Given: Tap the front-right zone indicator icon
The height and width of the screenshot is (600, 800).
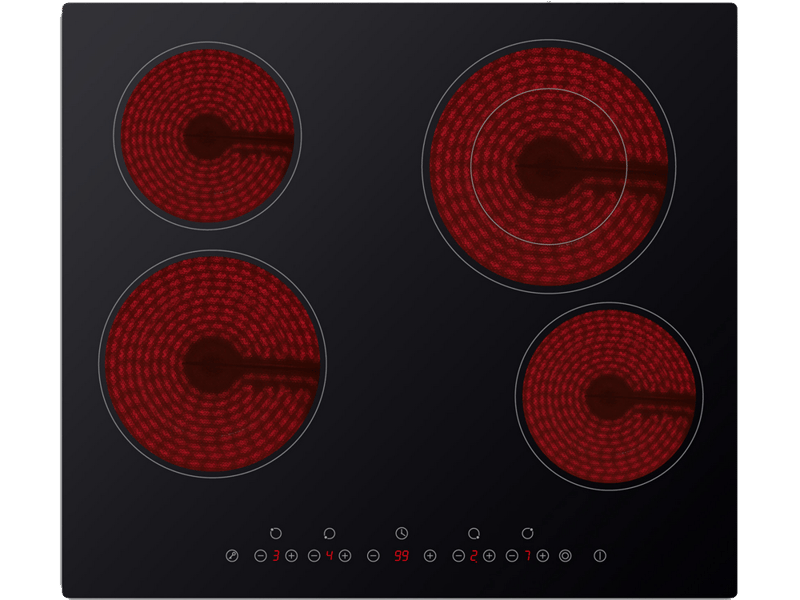Looking at the screenshot, I should [474, 533].
